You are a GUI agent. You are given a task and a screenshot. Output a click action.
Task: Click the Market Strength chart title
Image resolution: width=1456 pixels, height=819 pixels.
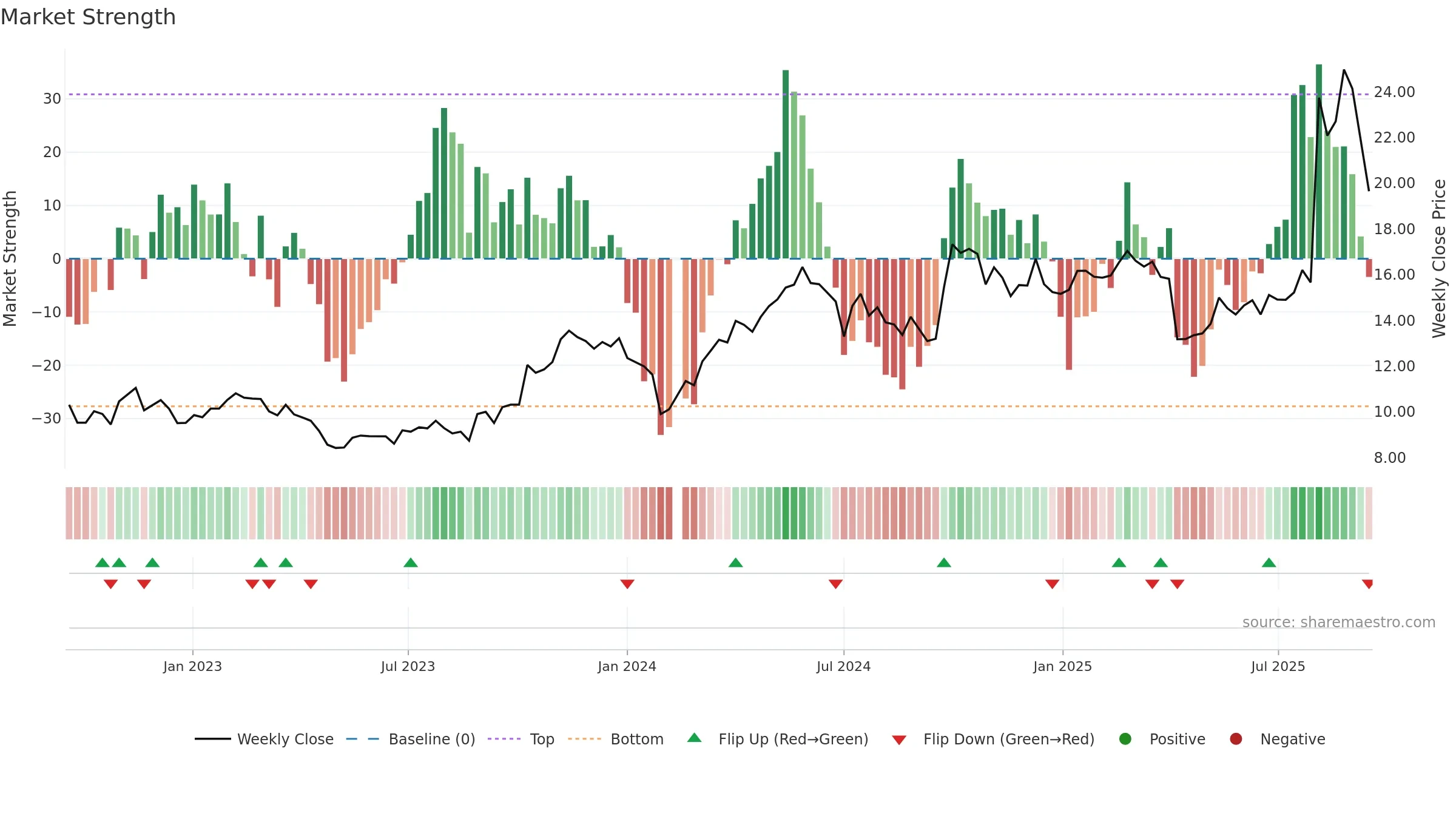89,17
